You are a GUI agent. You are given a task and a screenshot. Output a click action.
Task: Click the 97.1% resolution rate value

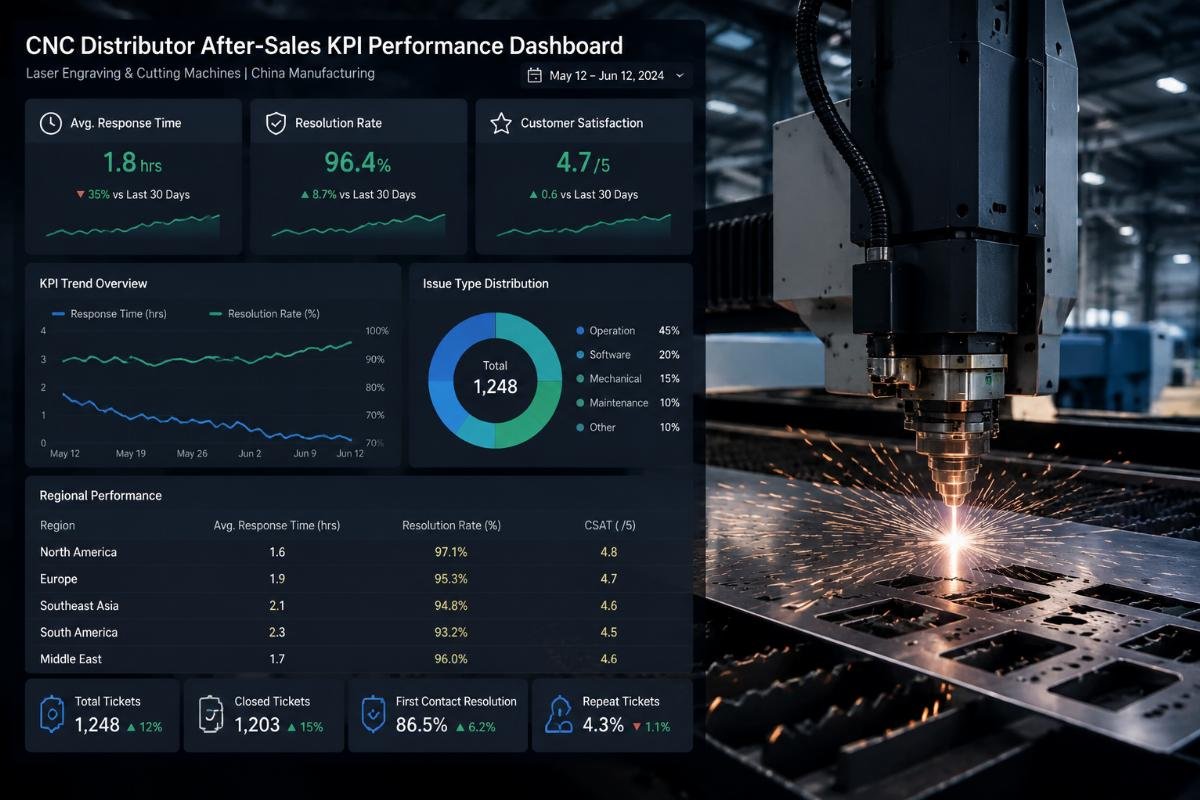pos(451,552)
